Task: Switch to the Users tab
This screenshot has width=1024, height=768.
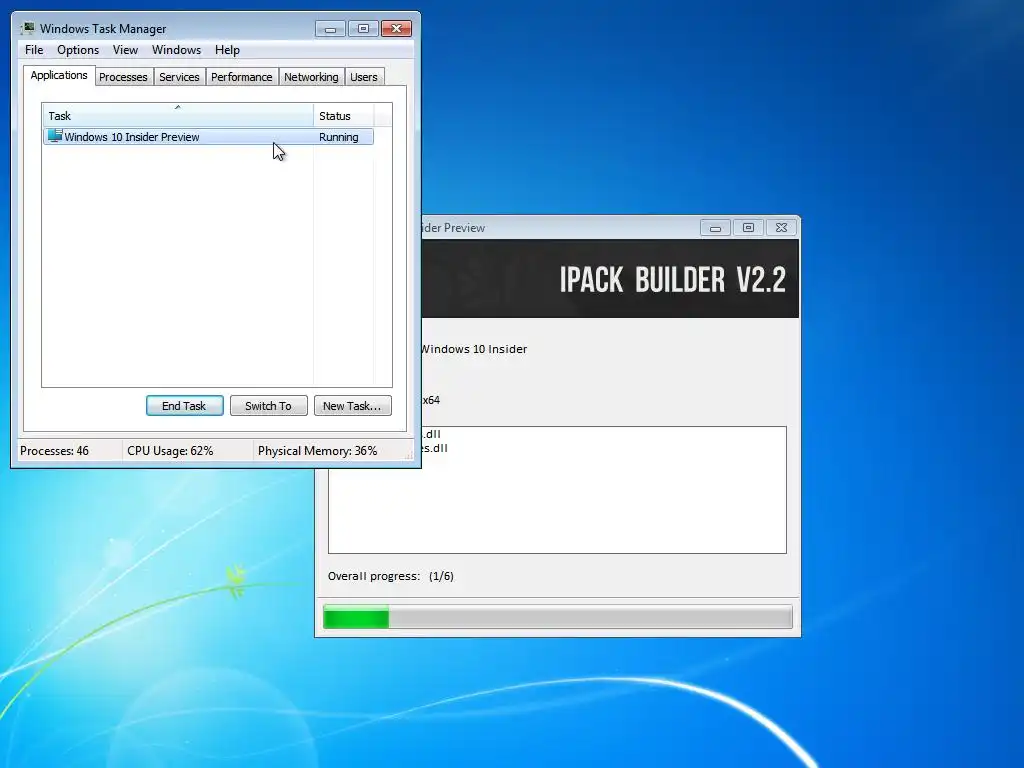Action: pos(364,77)
